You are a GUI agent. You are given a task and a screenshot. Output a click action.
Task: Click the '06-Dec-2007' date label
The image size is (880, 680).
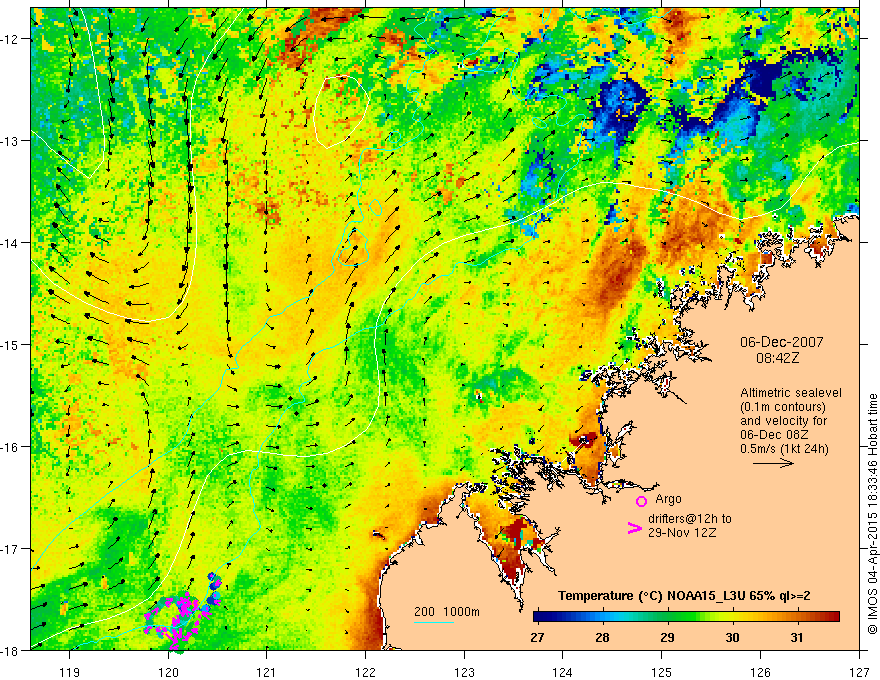click(782, 342)
